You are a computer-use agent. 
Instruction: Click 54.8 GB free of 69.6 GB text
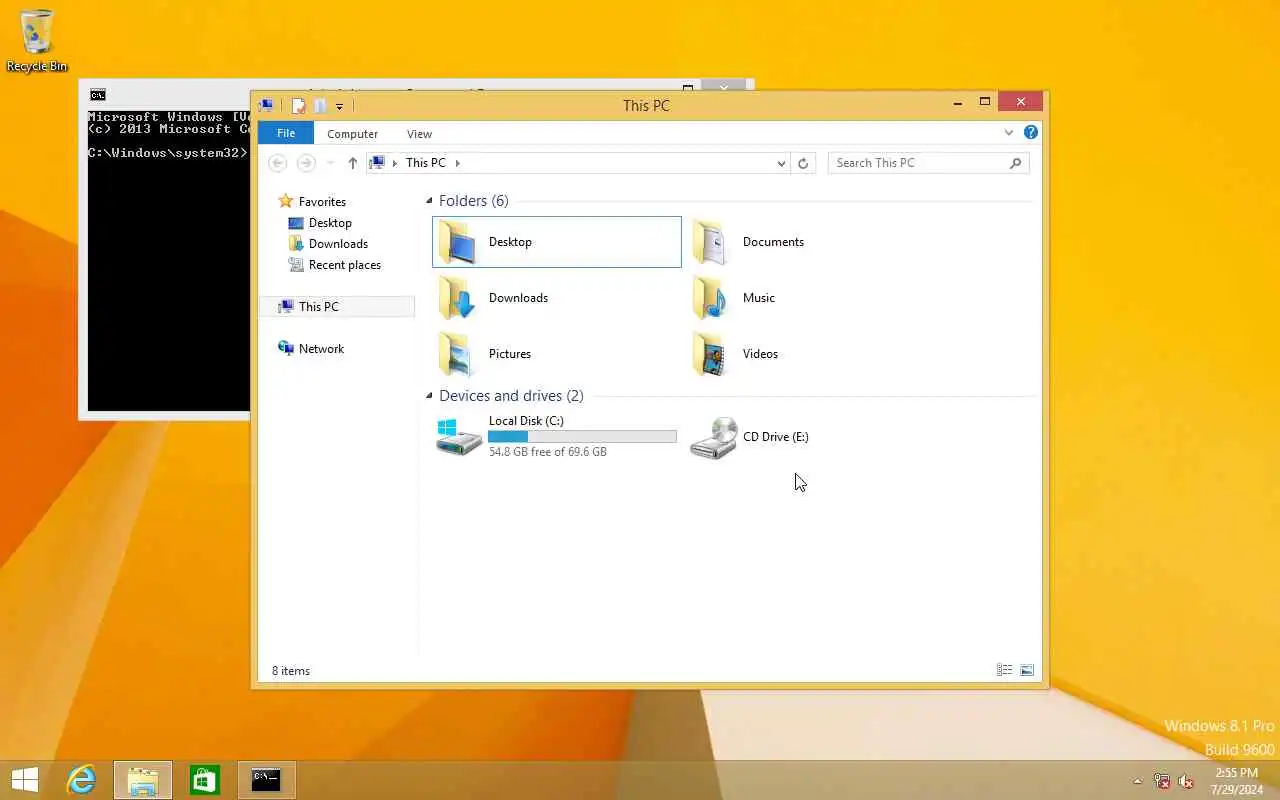tap(547, 452)
